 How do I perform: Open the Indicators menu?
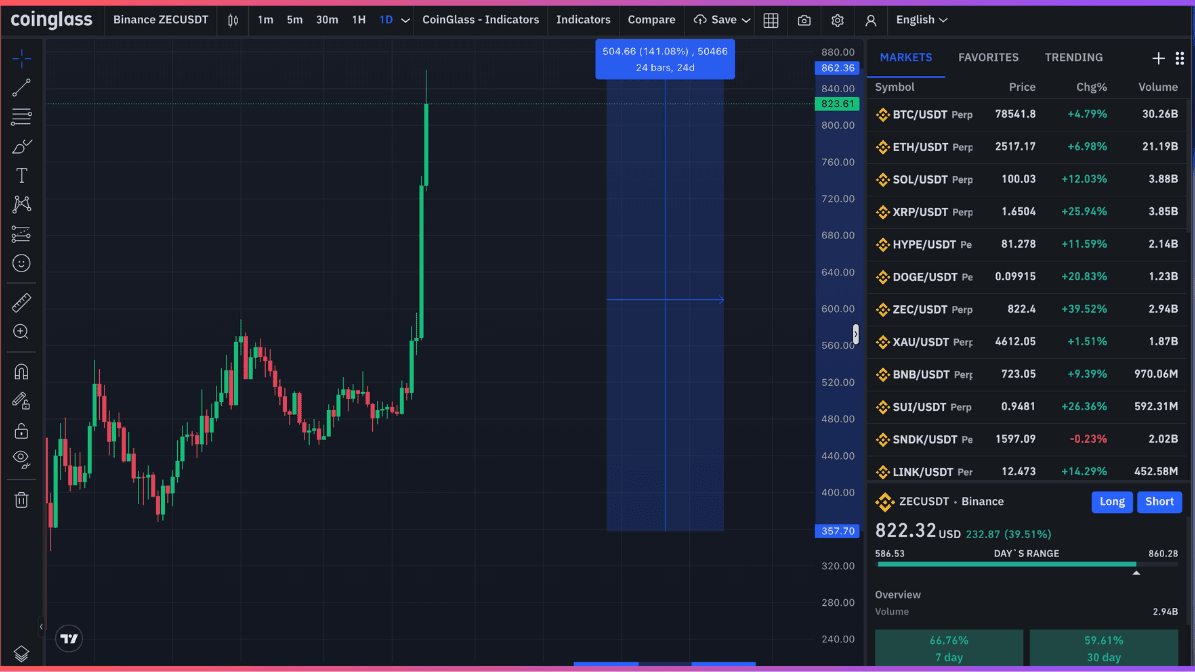click(x=583, y=20)
